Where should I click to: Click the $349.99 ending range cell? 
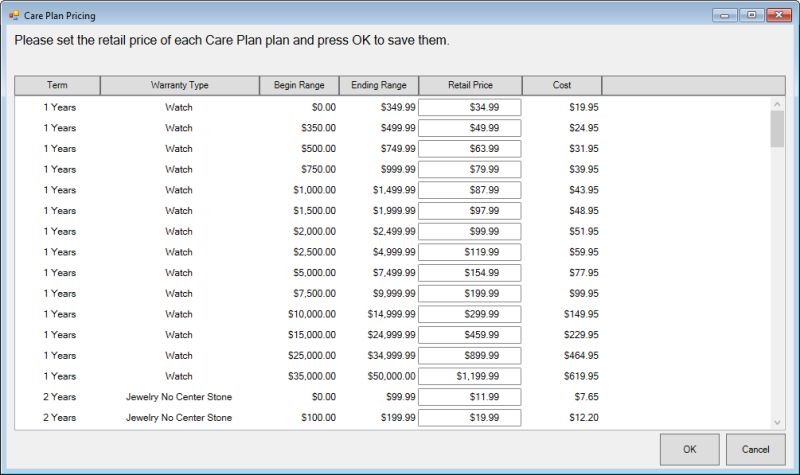coord(398,108)
